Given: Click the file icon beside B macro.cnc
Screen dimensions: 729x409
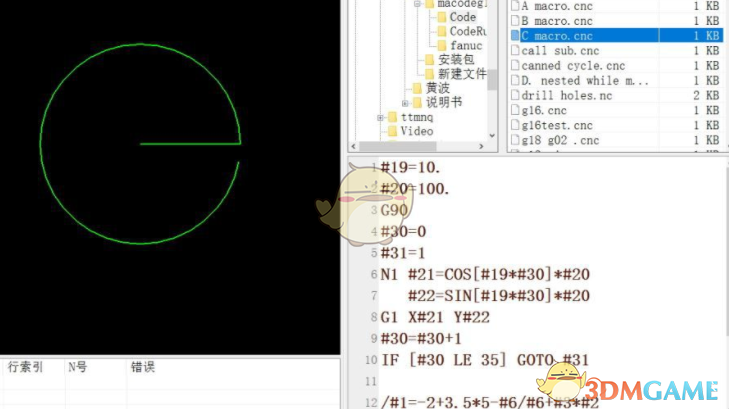Looking at the screenshot, I should coord(515,20).
